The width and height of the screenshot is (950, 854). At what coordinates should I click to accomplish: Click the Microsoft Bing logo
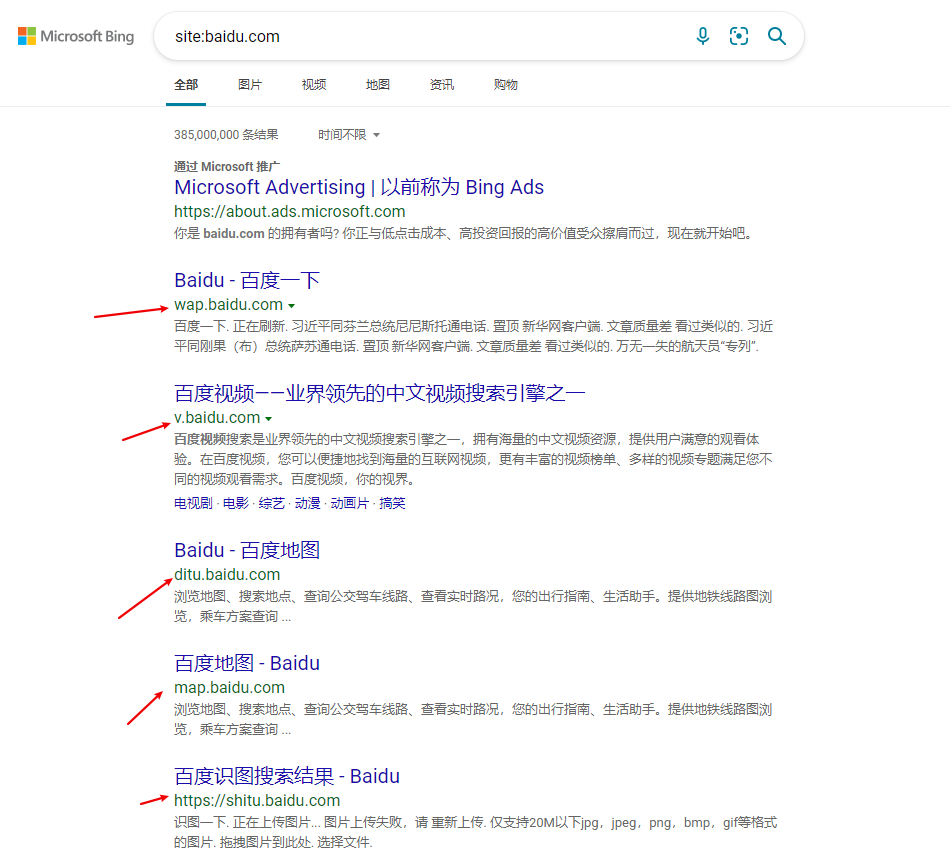click(76, 37)
